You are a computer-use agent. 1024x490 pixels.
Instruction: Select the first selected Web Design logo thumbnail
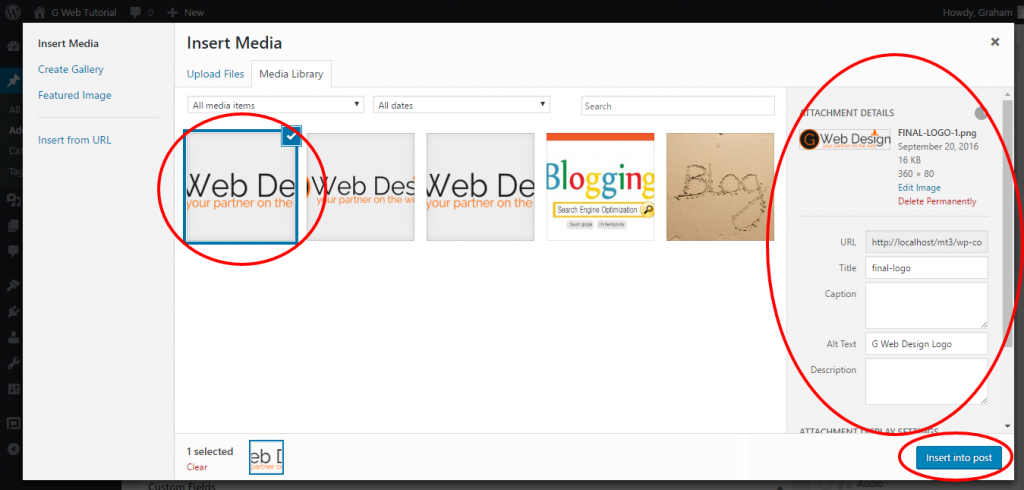[x=240, y=187]
